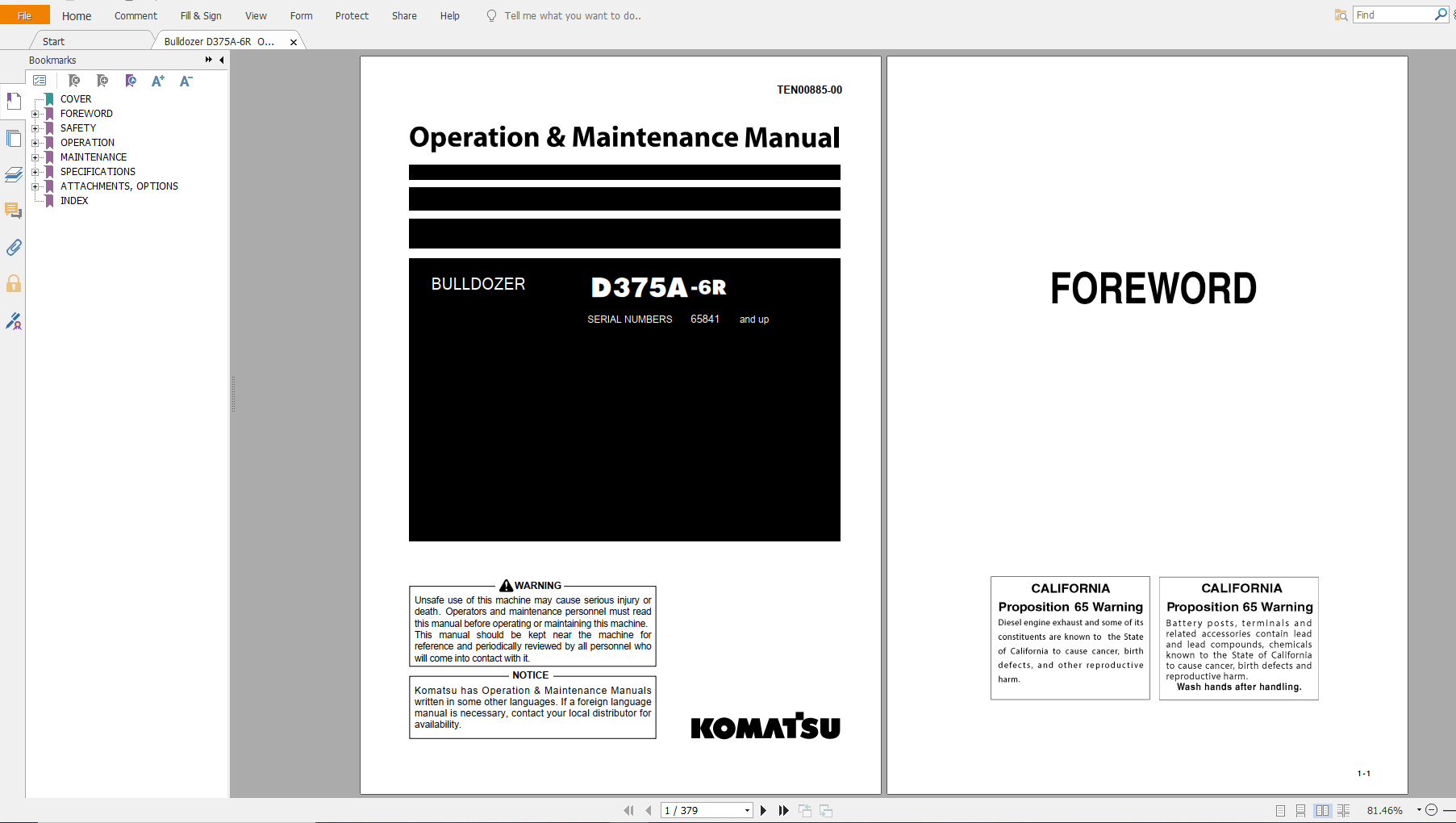Open the Fill & Sign tab
Viewport: 1456px width, 823px height.
201,15
